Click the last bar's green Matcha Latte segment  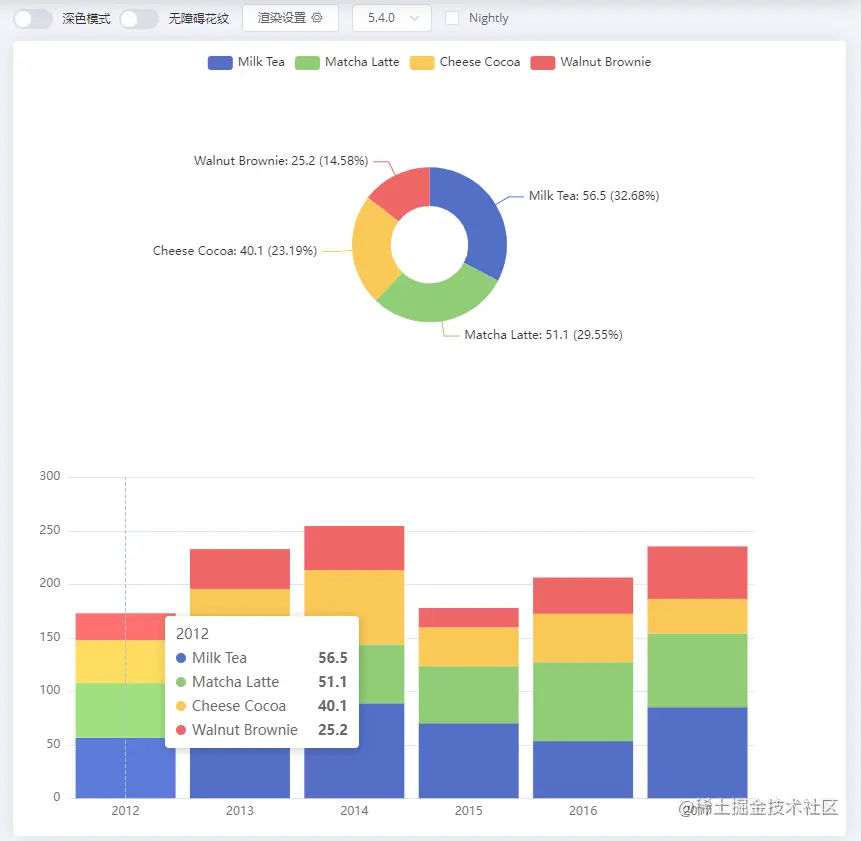[x=697, y=671]
